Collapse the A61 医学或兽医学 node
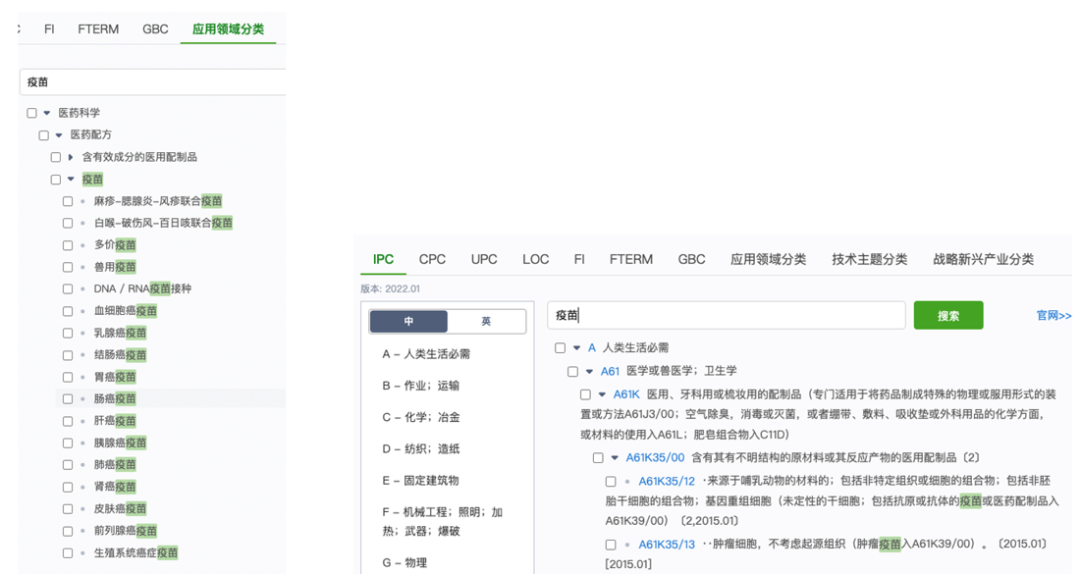Screen dimensions: 1080x574 590,372
